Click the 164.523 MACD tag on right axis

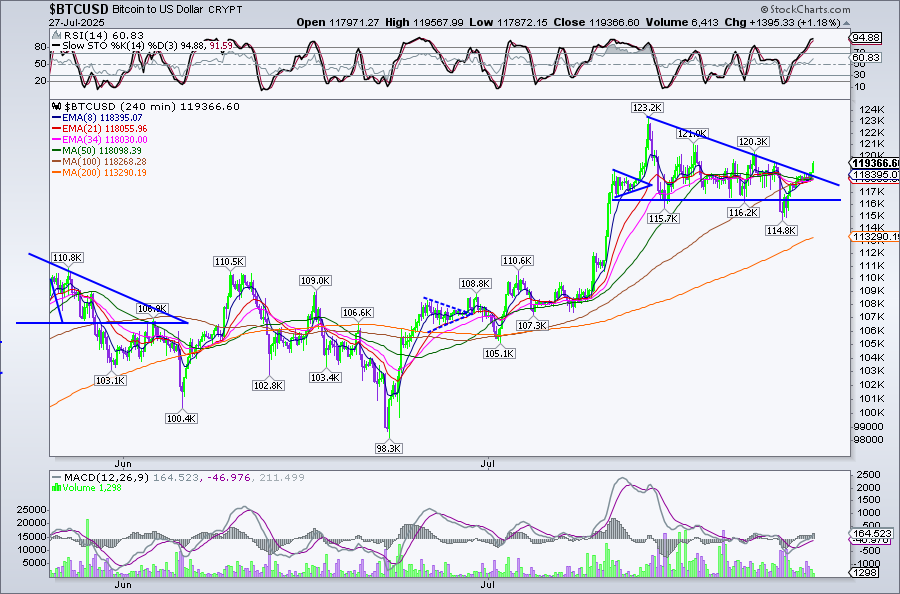(x=871, y=534)
